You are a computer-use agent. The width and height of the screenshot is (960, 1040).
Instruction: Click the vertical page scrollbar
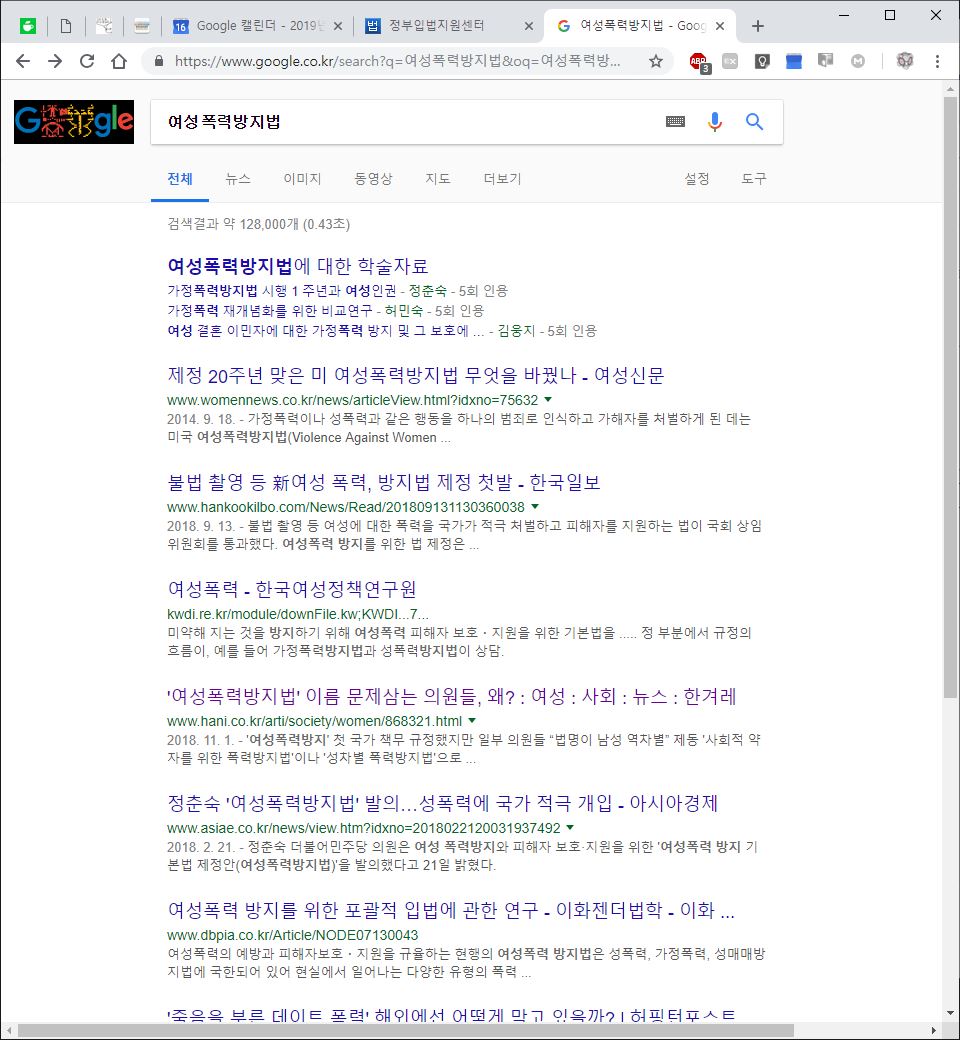tap(950, 400)
